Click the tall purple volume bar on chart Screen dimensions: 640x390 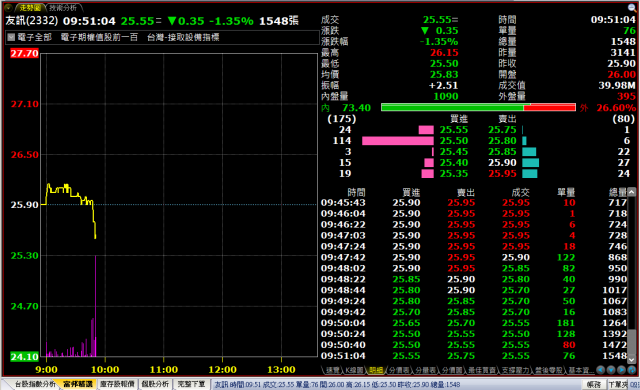tap(96, 306)
